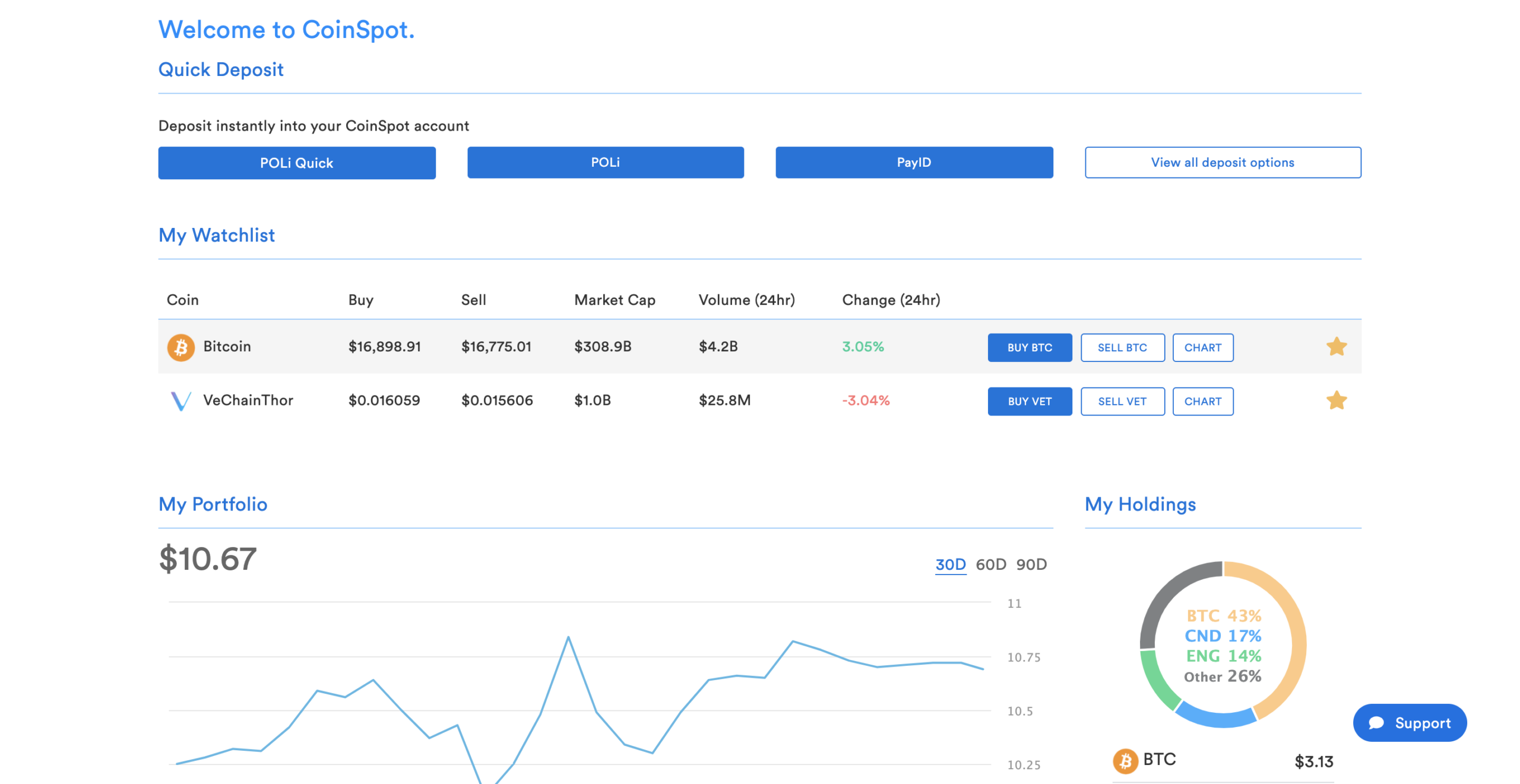Screen dimensions: 1520x784
Task: Click the Quick Deposit heading
Action: [x=221, y=70]
